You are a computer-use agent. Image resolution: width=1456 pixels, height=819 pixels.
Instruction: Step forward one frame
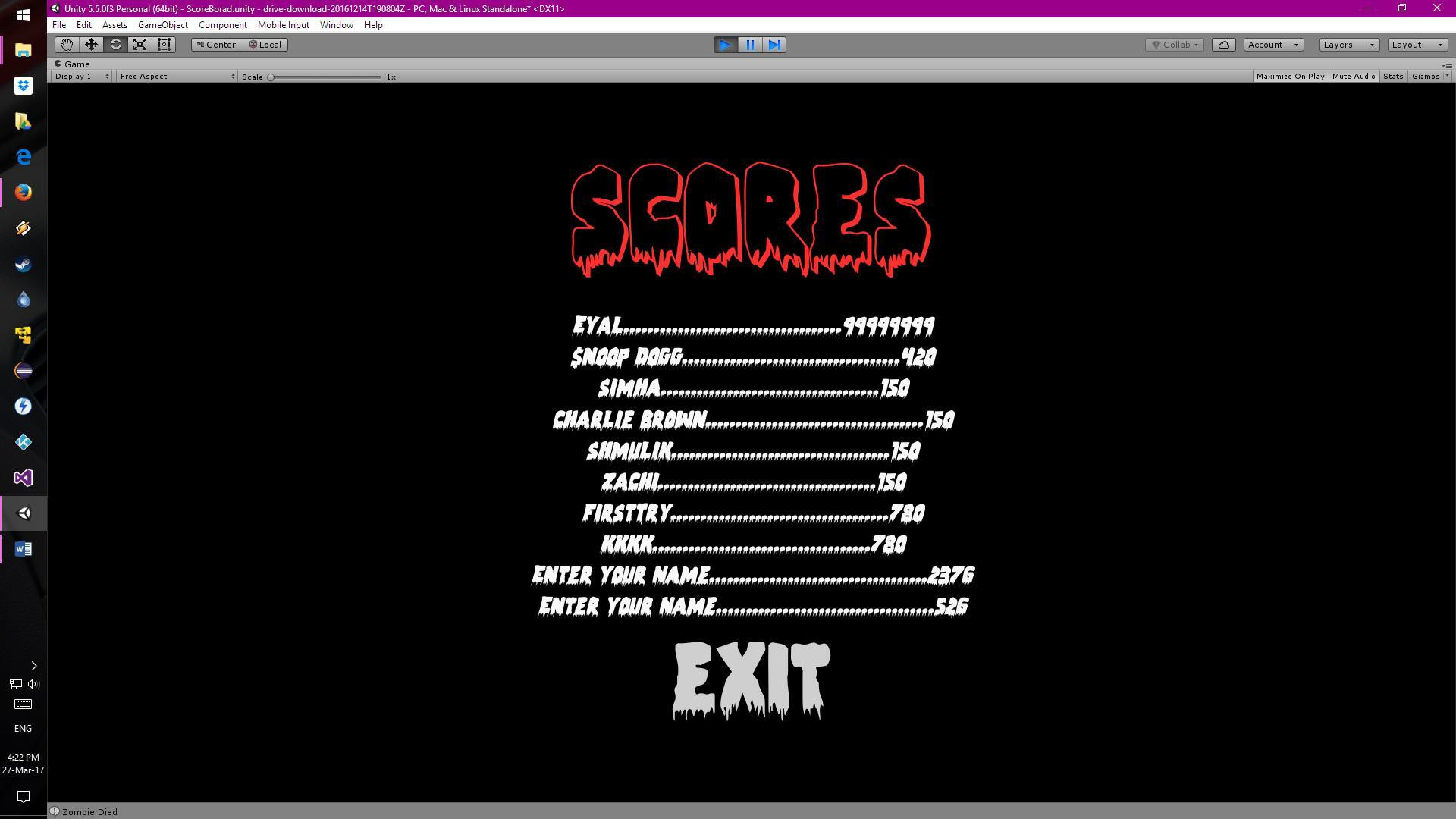click(x=774, y=45)
